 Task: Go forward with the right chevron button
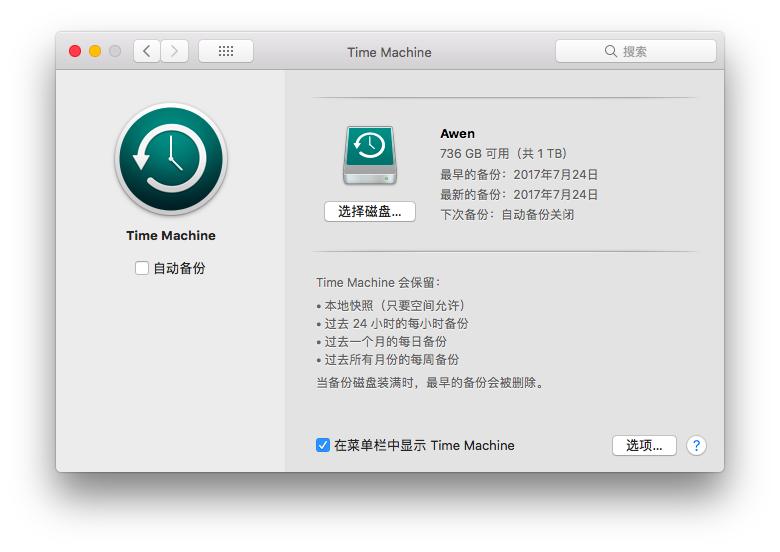pyautogui.click(x=175, y=51)
